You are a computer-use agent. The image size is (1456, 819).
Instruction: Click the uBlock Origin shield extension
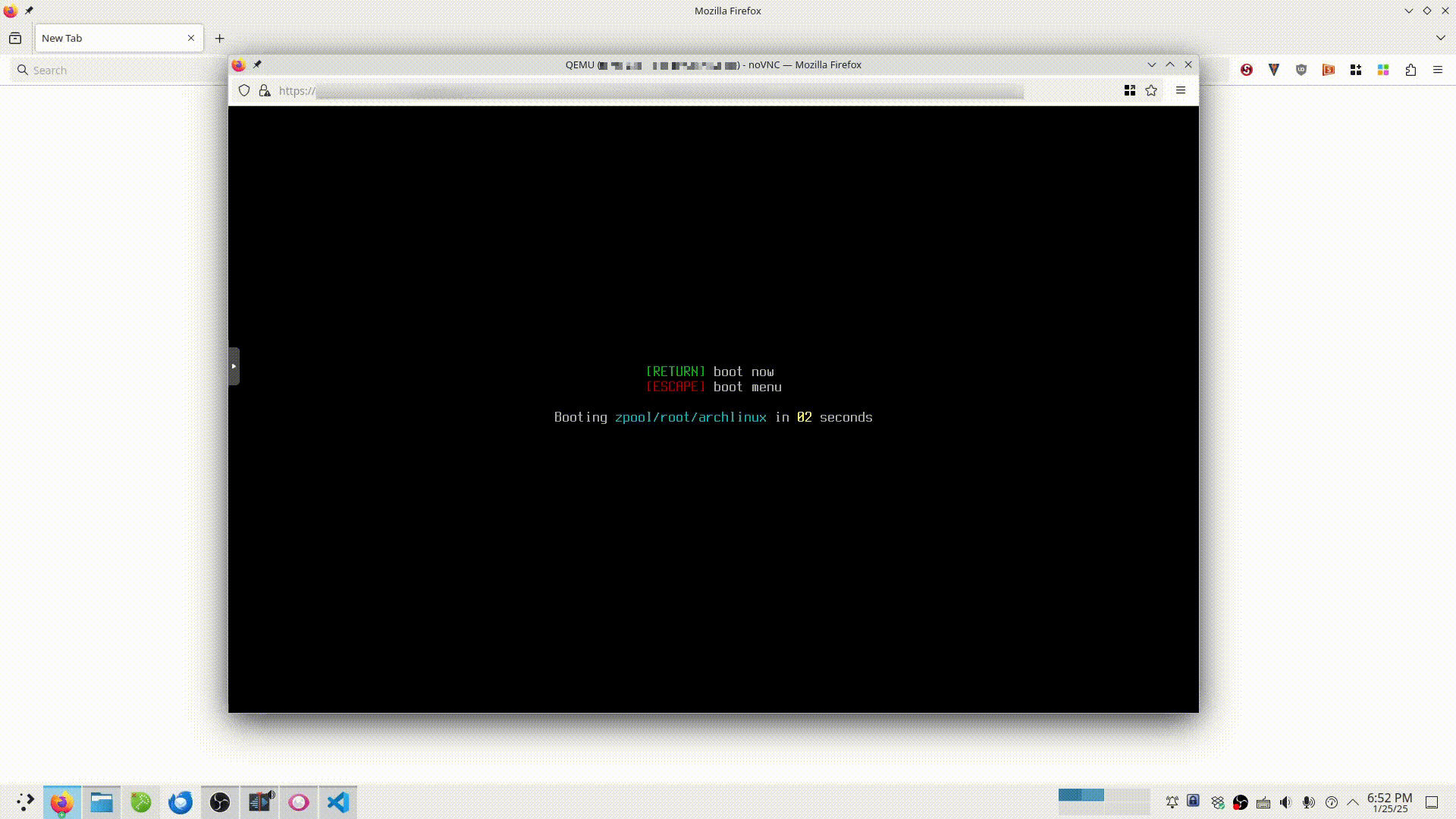[x=1301, y=70]
